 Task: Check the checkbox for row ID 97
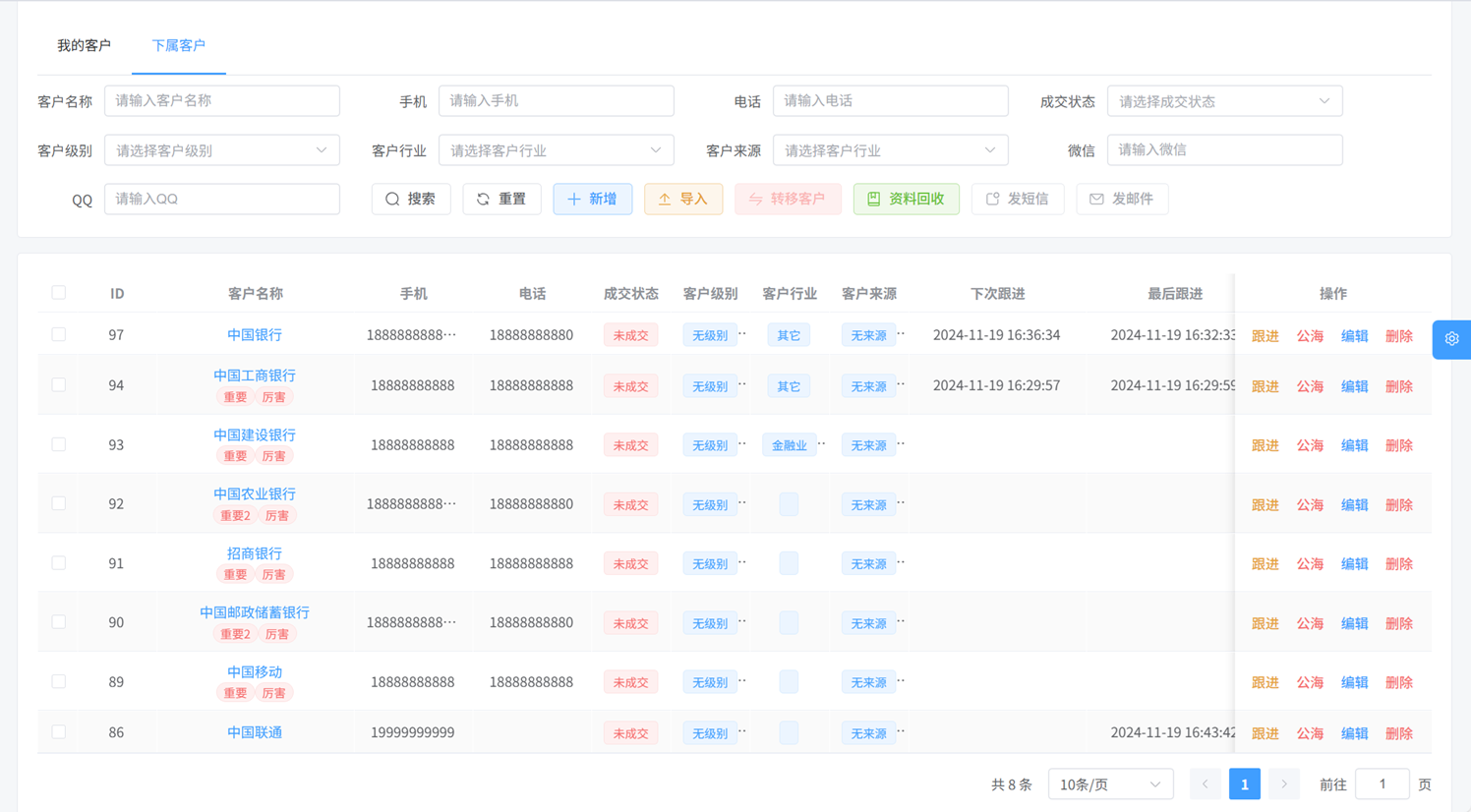pos(59,334)
